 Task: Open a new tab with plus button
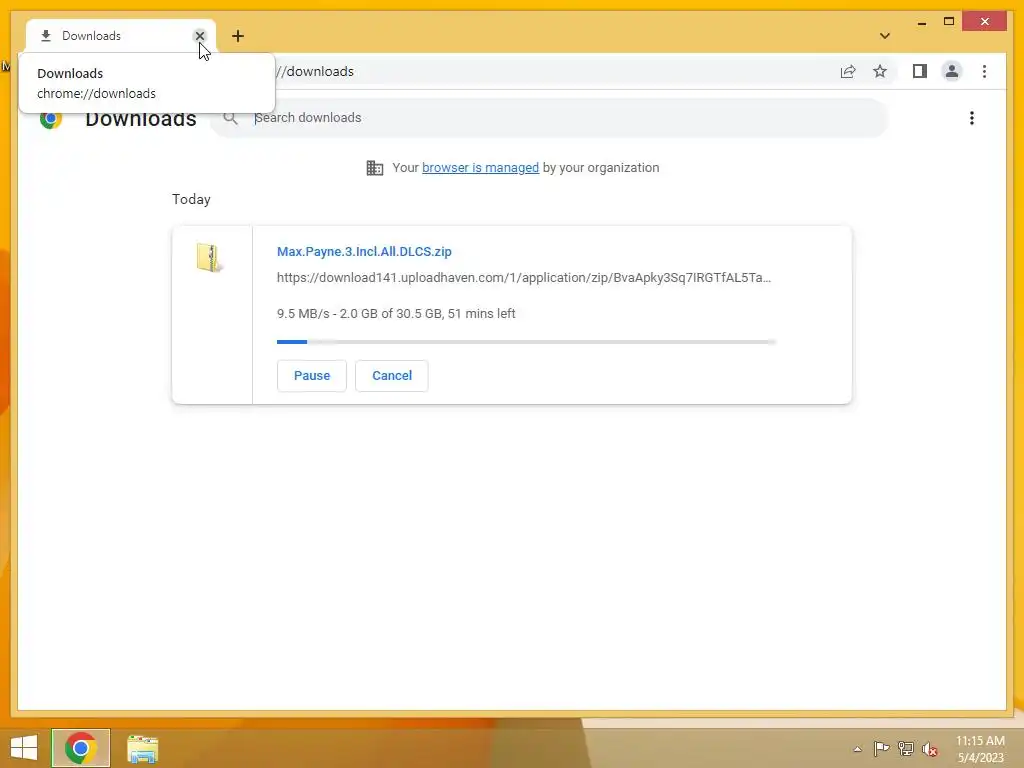(x=238, y=36)
